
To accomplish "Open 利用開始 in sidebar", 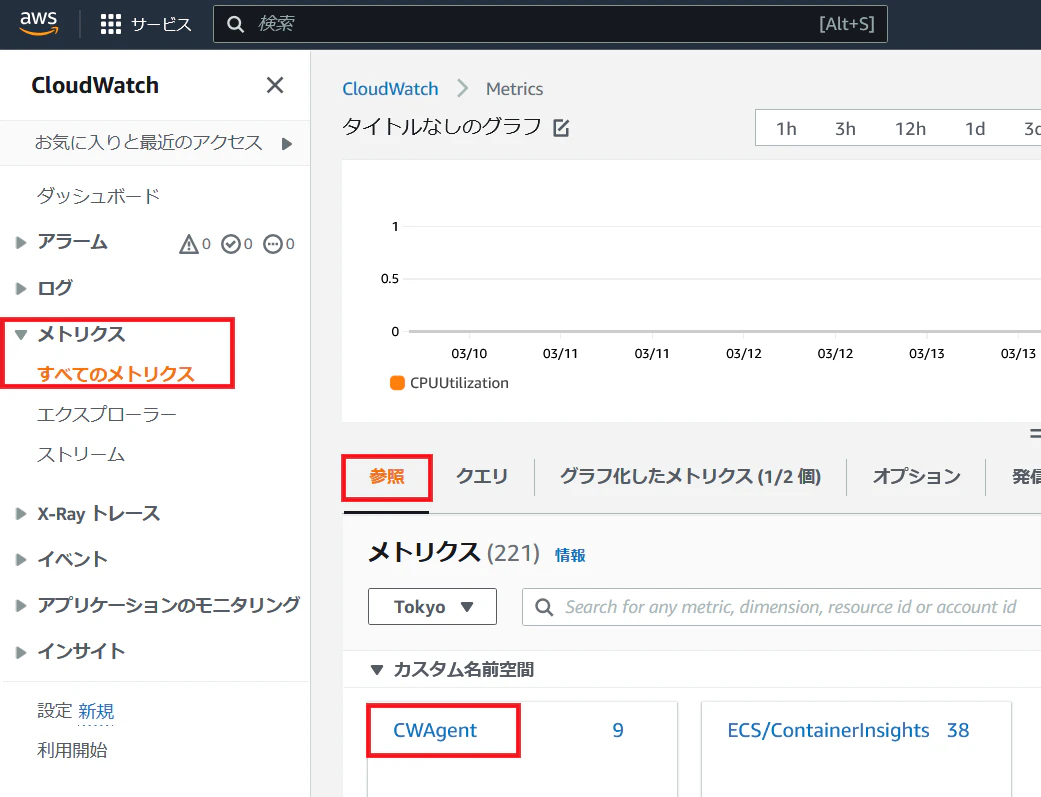I will 72,751.
